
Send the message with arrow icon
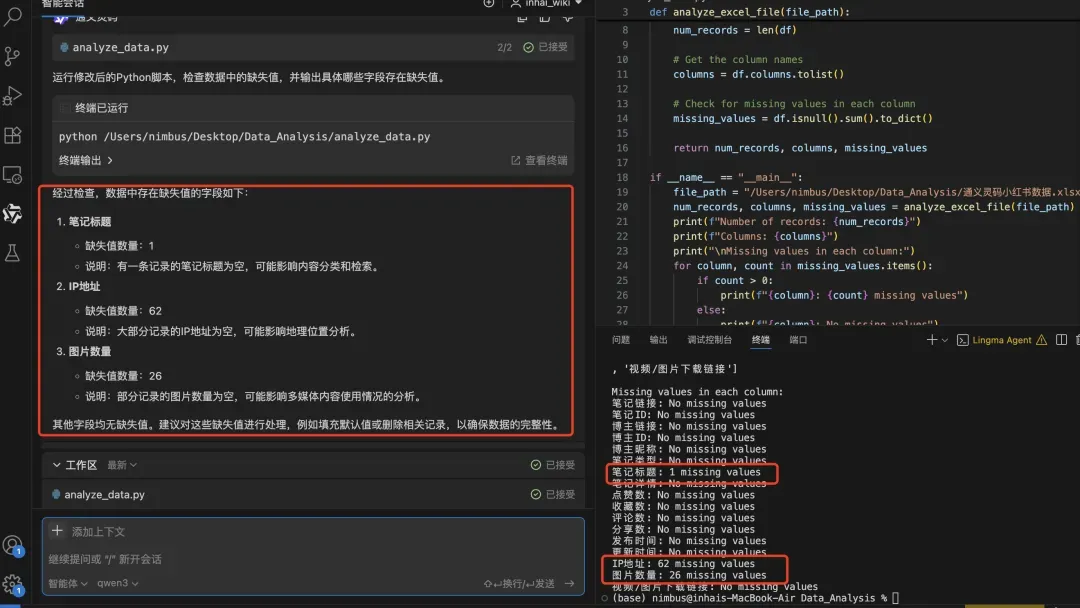coord(570,583)
